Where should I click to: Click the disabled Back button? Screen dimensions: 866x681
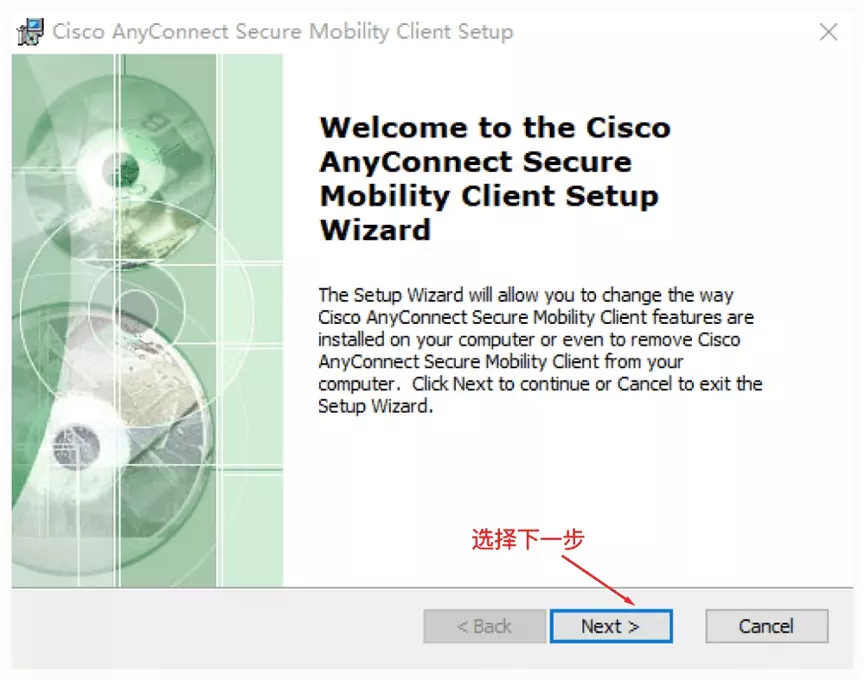tap(484, 626)
